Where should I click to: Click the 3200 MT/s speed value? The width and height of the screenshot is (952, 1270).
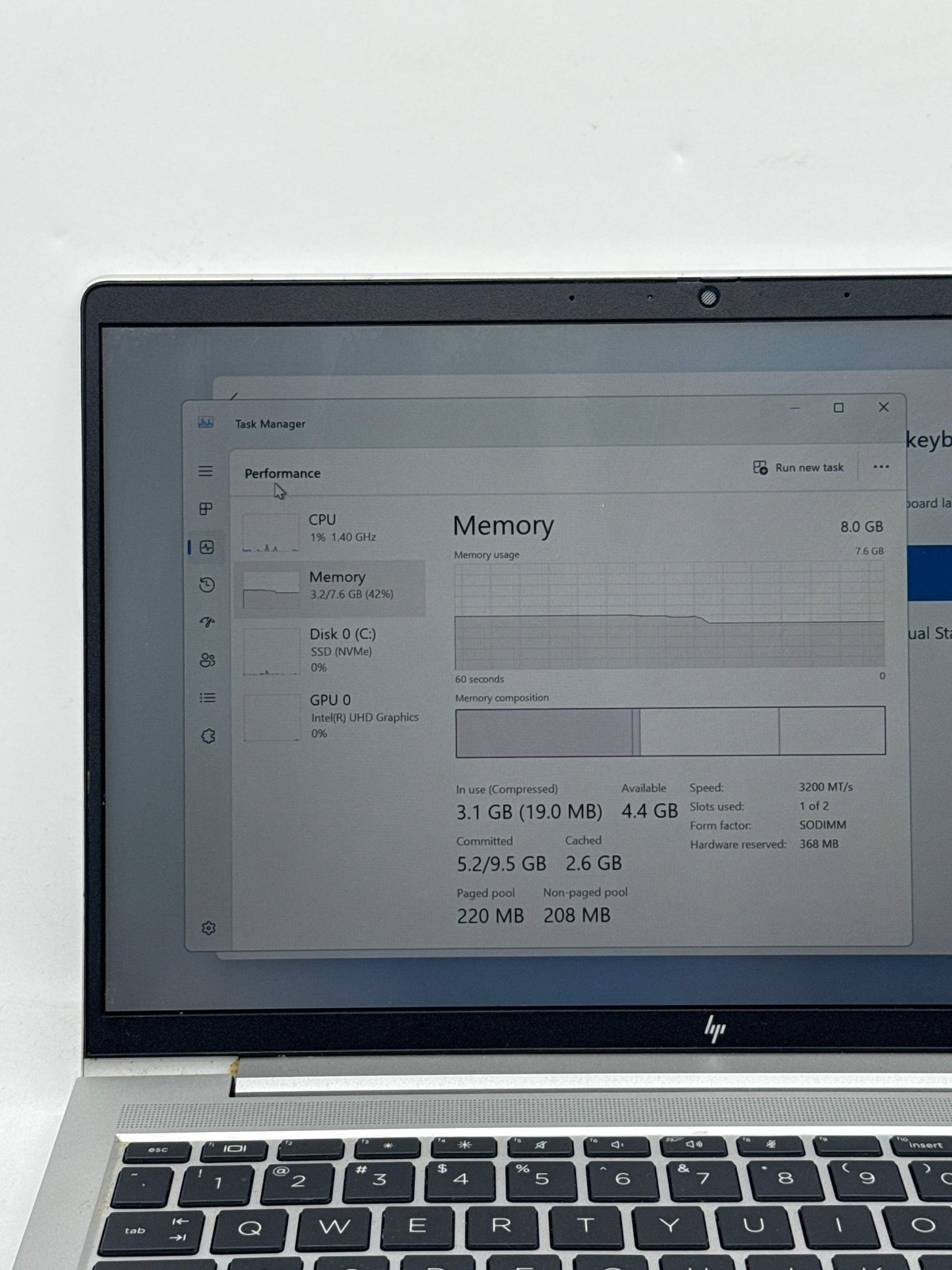click(826, 787)
